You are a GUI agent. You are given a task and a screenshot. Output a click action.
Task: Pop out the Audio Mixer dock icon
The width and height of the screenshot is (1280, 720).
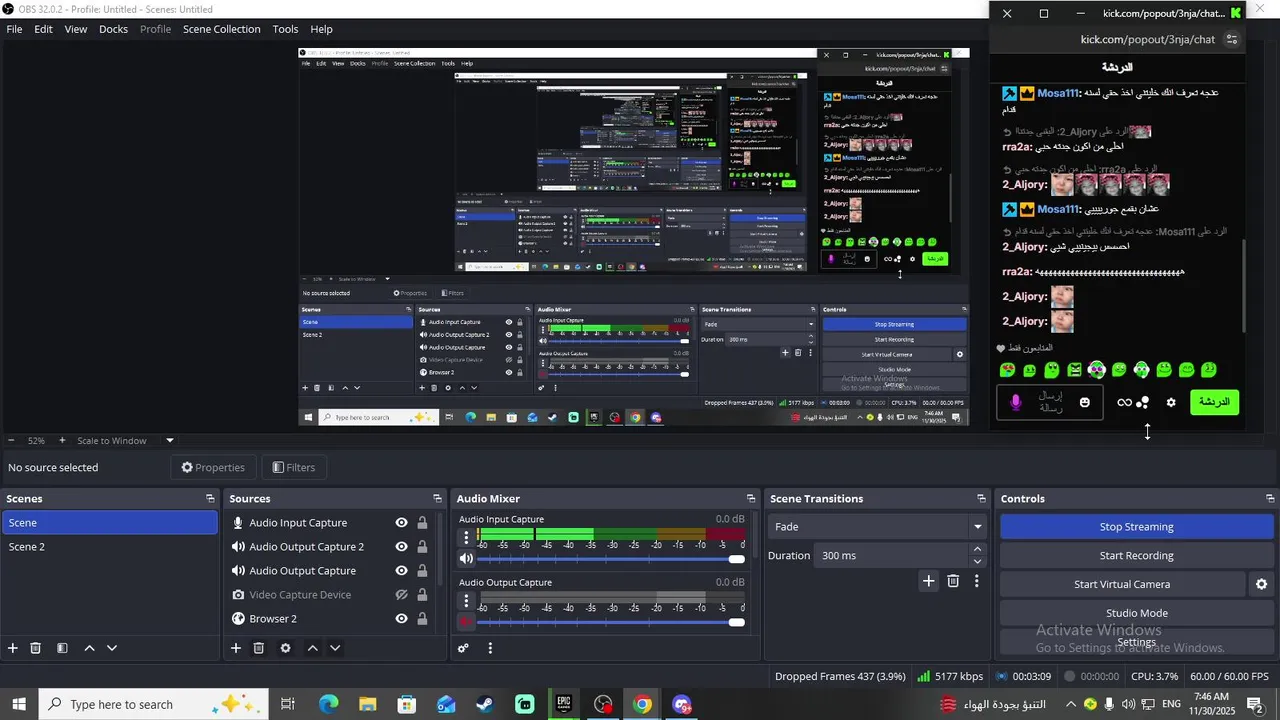coord(751,498)
